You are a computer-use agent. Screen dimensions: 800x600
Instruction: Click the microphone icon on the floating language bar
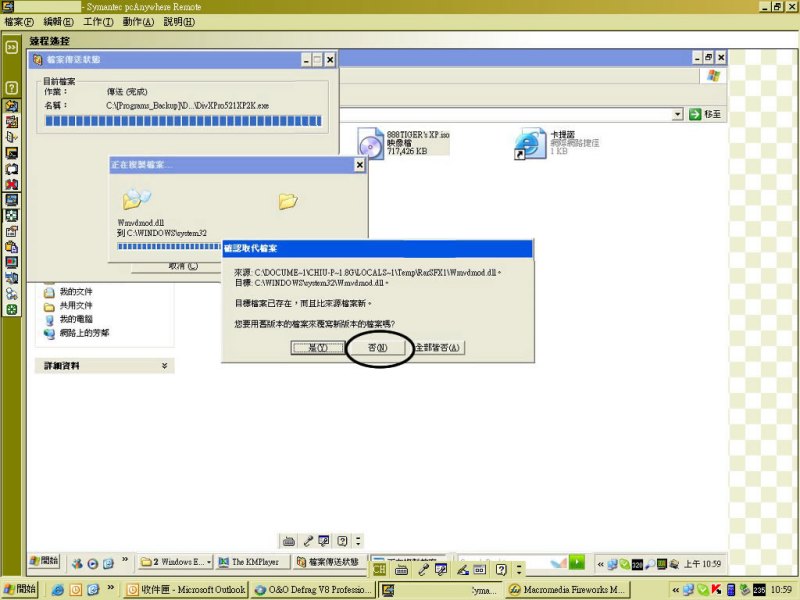coord(308,541)
